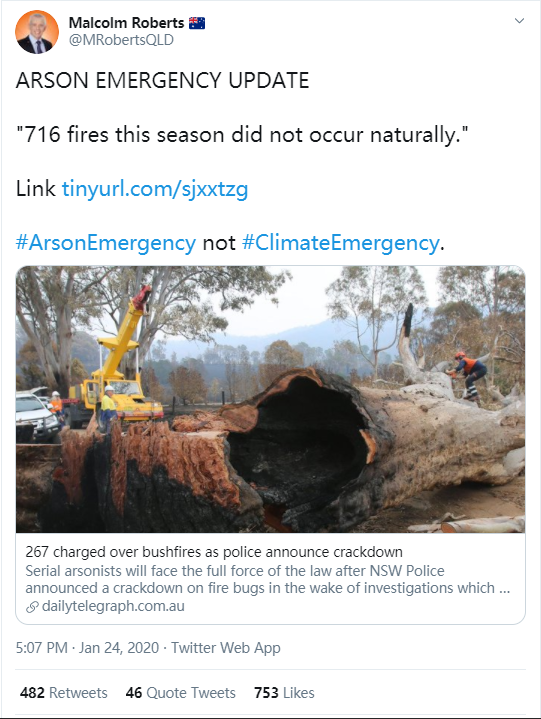
Task: Click the Australian flag emoji beside name
Action: 197,23
